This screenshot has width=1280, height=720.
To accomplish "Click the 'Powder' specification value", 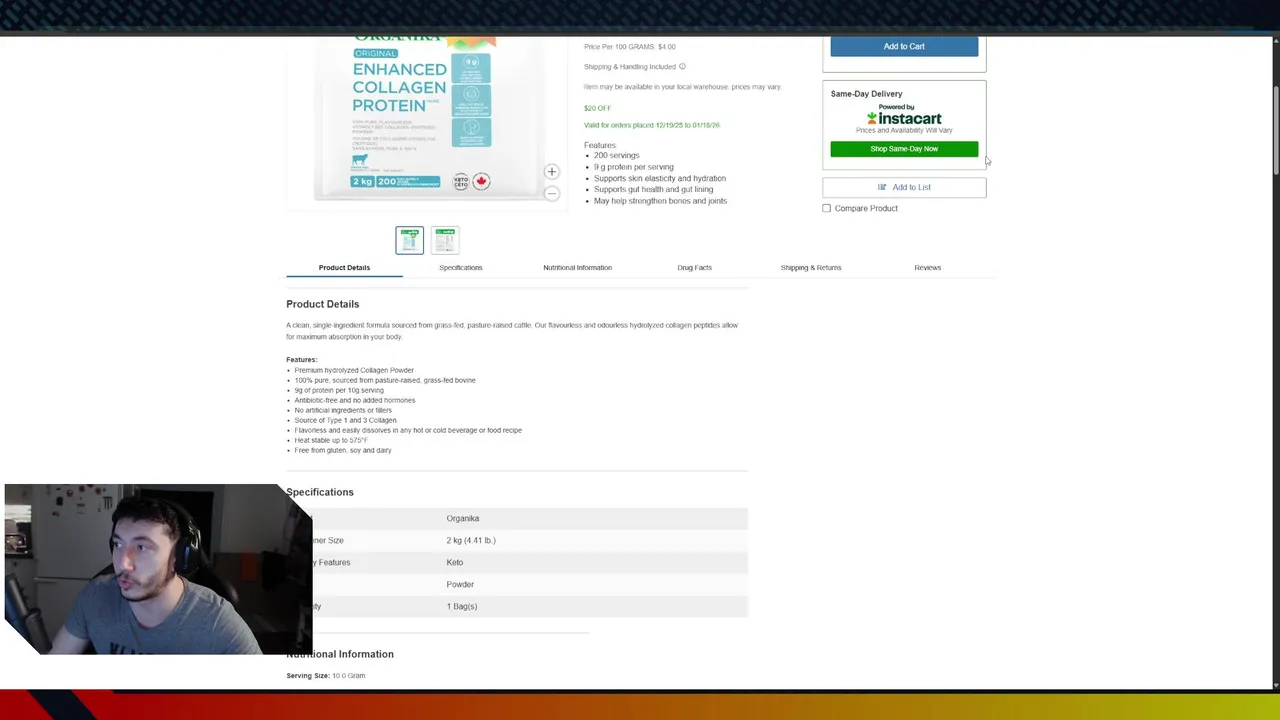I will (460, 584).
